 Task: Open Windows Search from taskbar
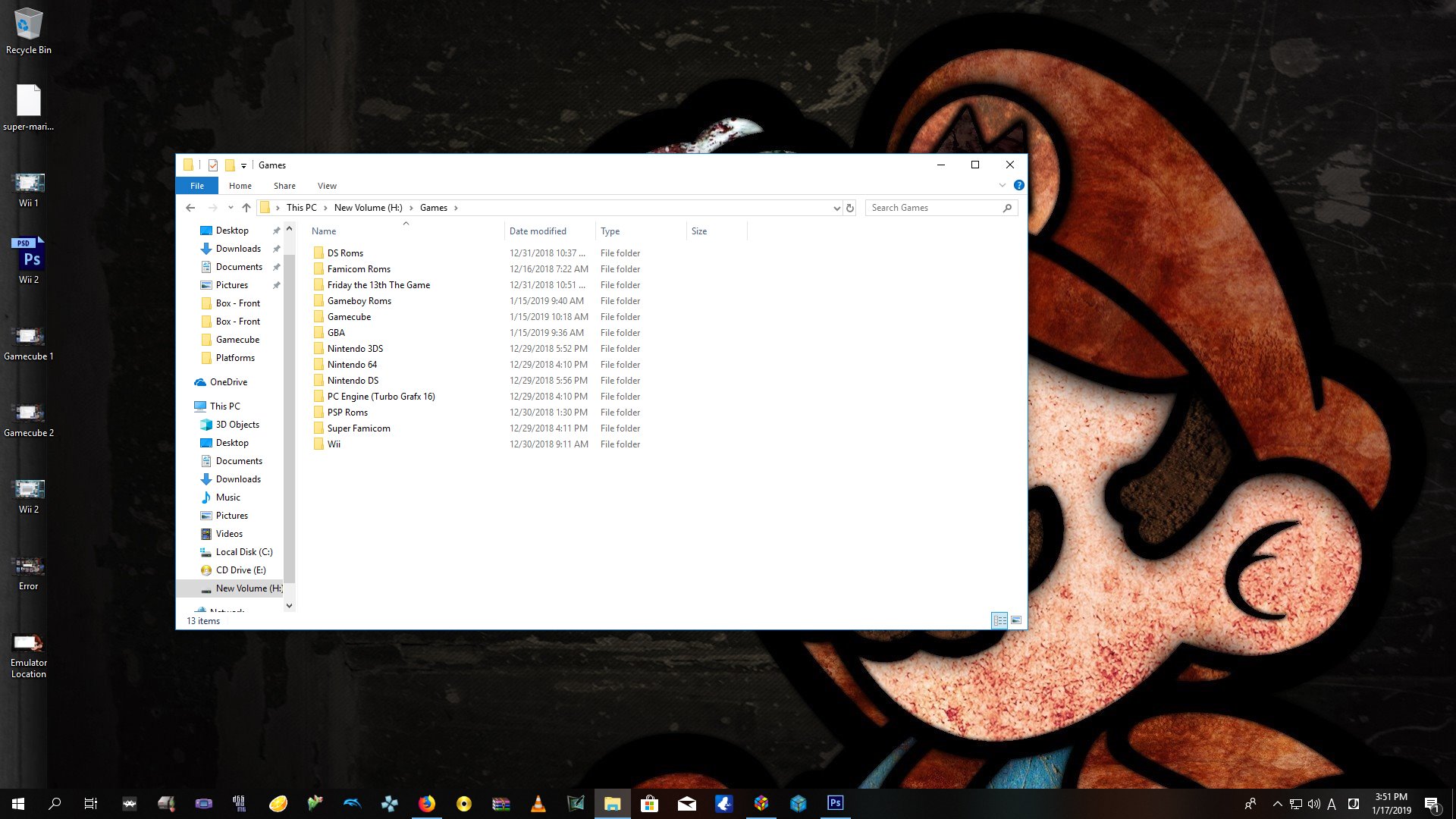[55, 804]
